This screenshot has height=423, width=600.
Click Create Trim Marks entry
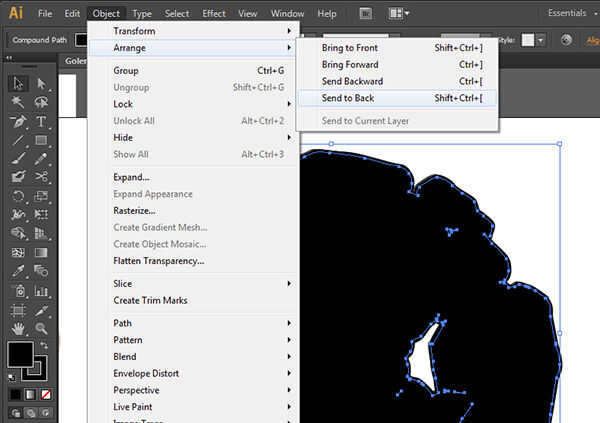pos(193,301)
